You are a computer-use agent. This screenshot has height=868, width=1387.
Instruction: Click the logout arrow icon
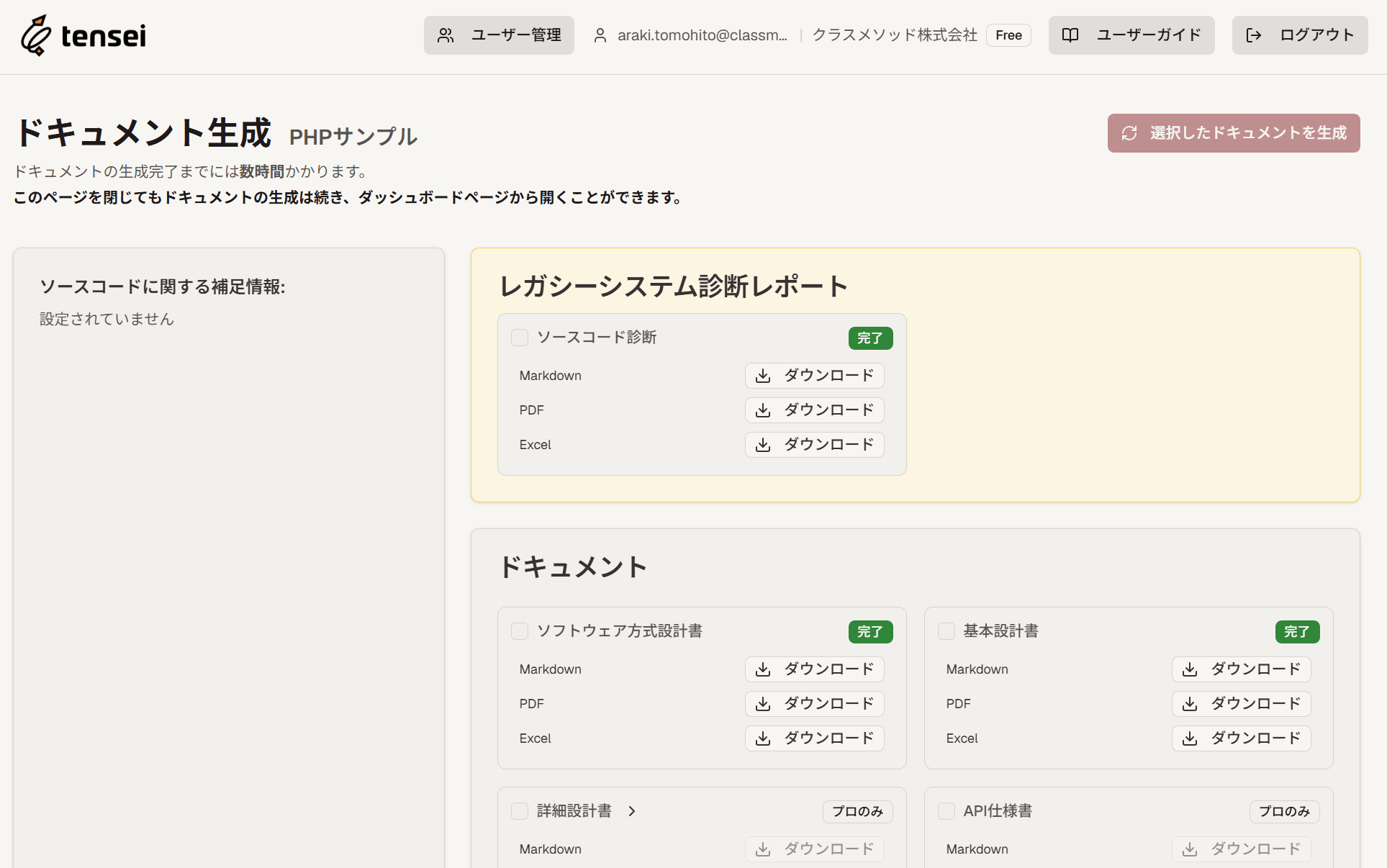pyautogui.click(x=1254, y=35)
